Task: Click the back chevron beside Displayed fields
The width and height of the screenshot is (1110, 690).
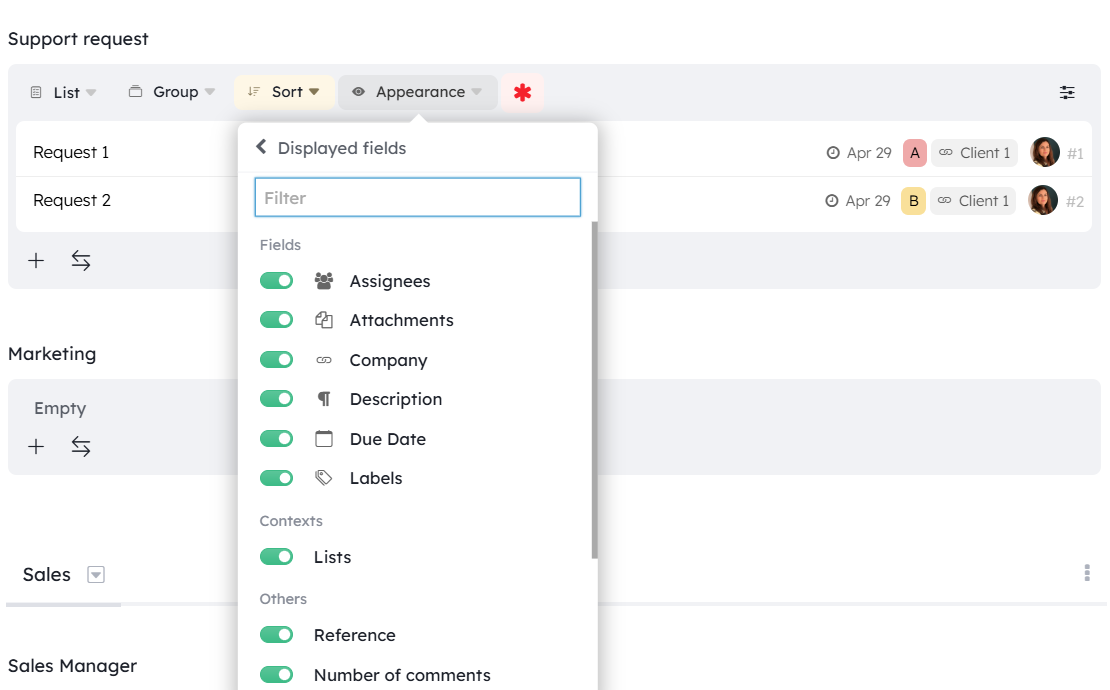Action: click(262, 147)
